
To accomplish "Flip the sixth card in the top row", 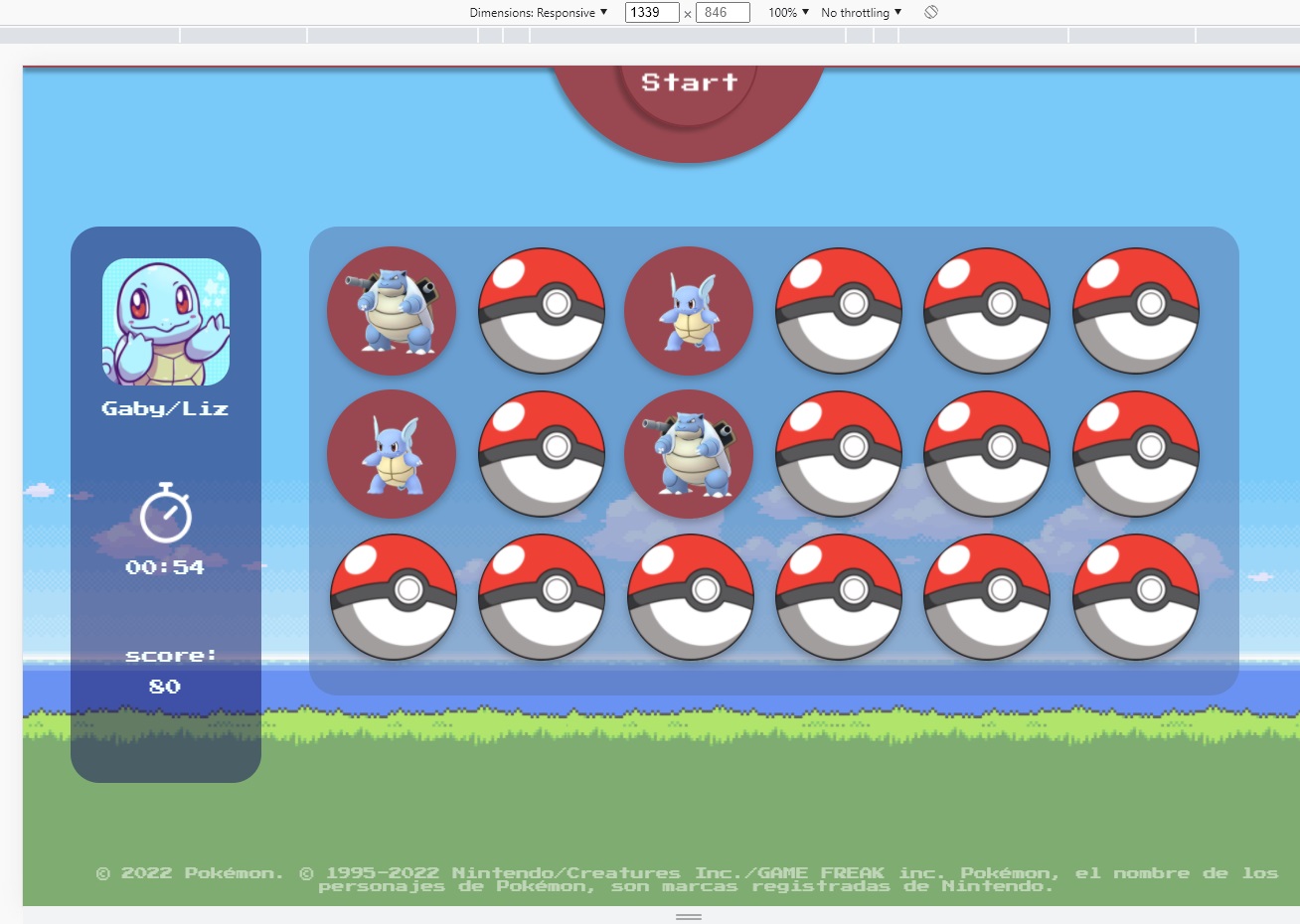I will click(1136, 311).
